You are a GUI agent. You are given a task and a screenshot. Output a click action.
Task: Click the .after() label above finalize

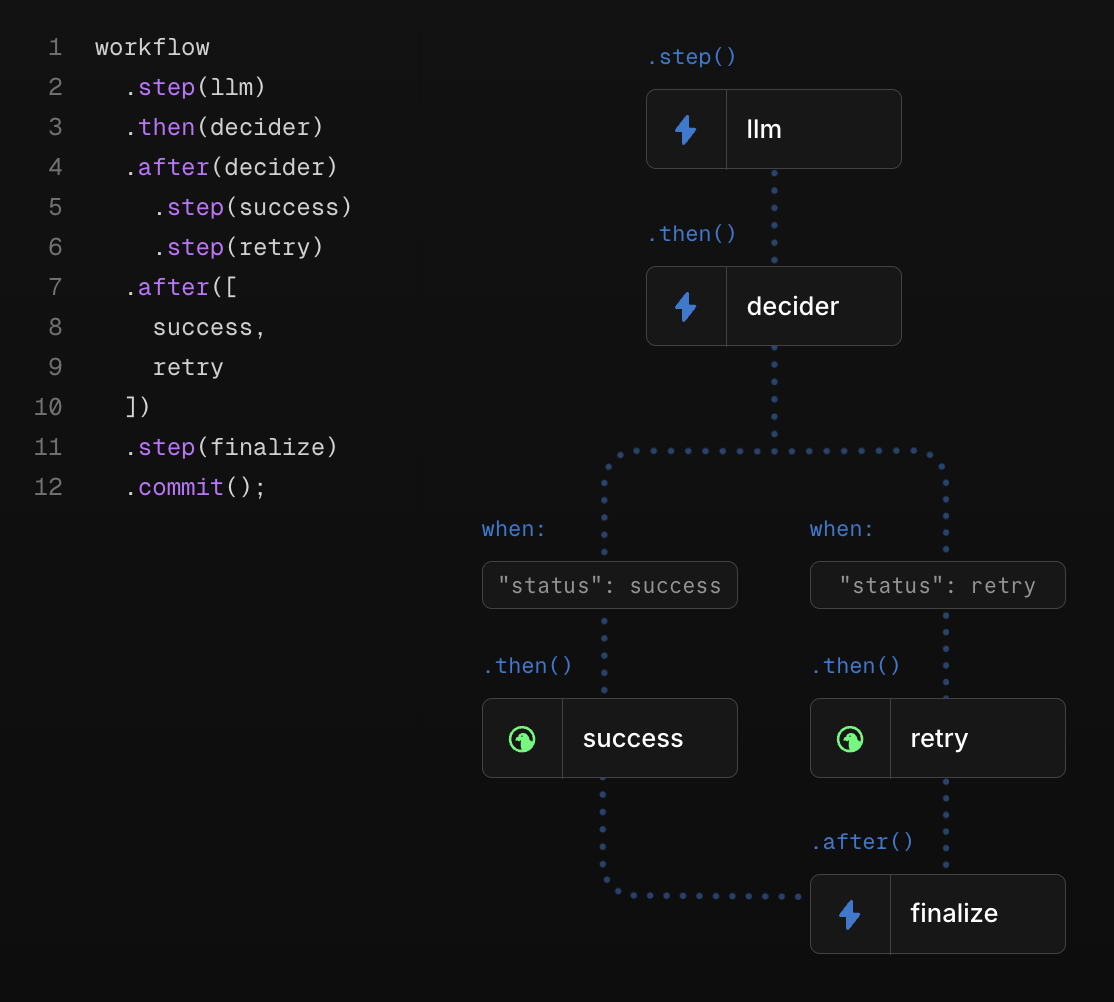click(861, 842)
